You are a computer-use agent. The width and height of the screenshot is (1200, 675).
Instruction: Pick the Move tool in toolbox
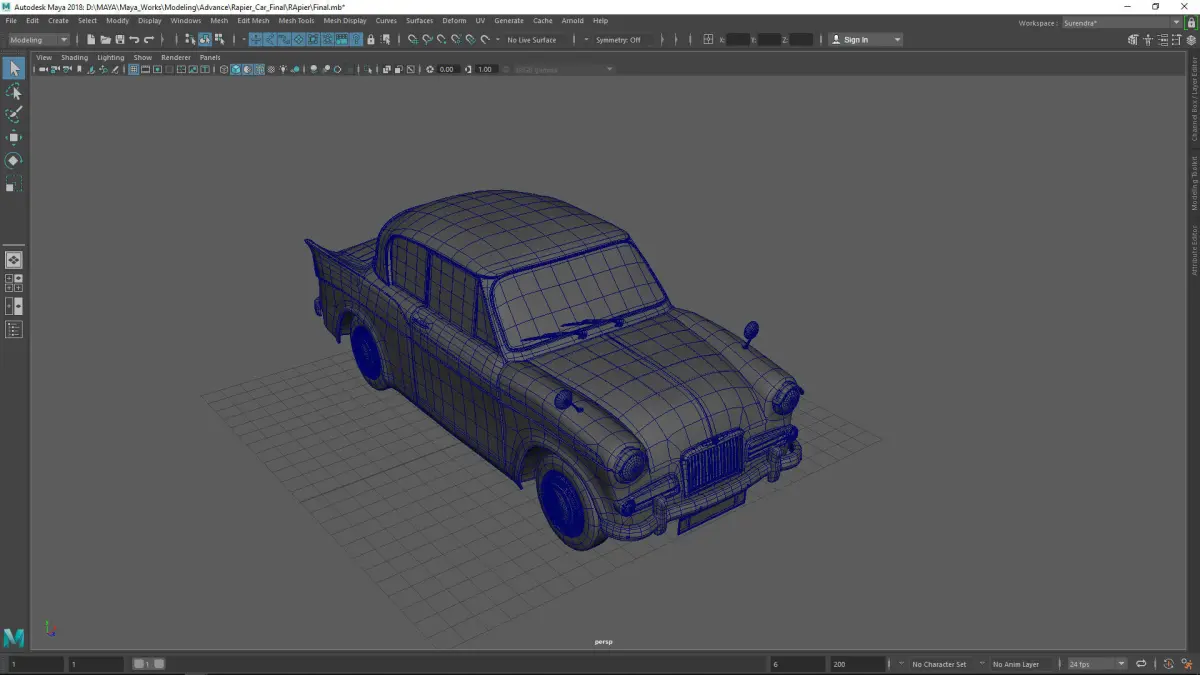click(14, 137)
